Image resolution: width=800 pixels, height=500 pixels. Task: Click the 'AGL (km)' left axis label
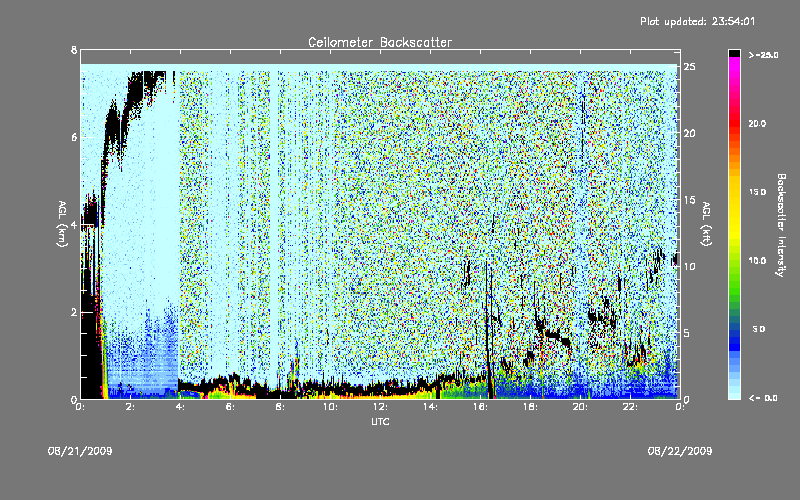coord(62,224)
